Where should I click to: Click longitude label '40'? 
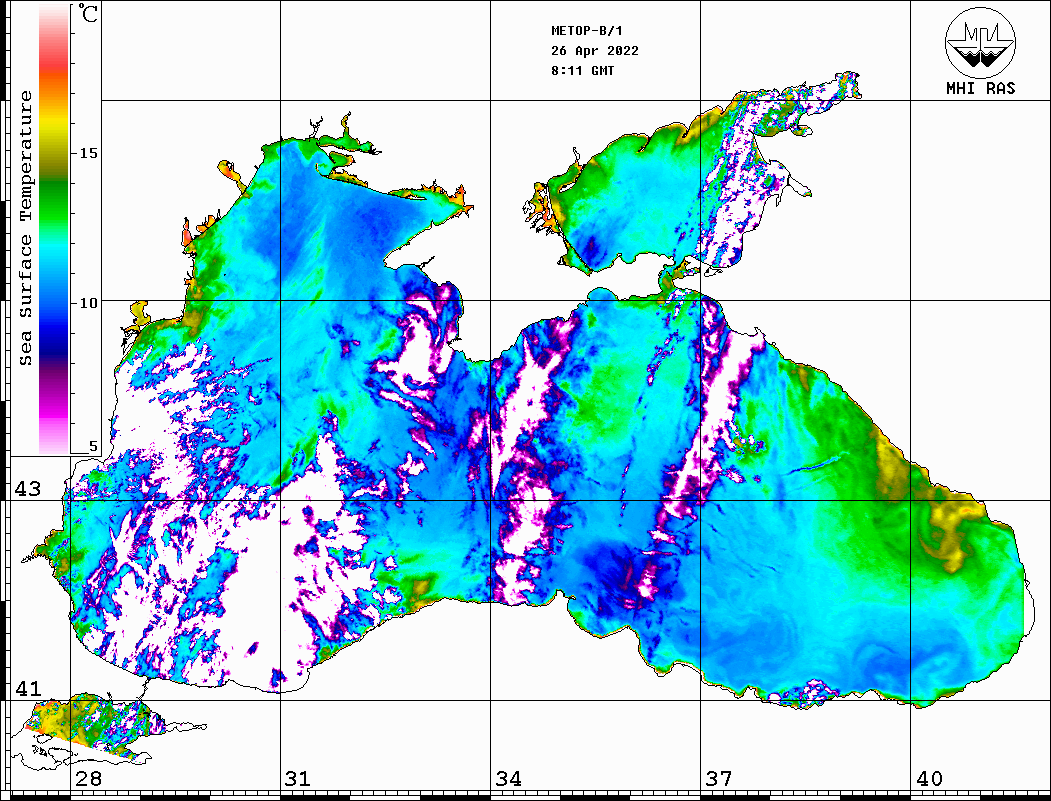point(929,779)
